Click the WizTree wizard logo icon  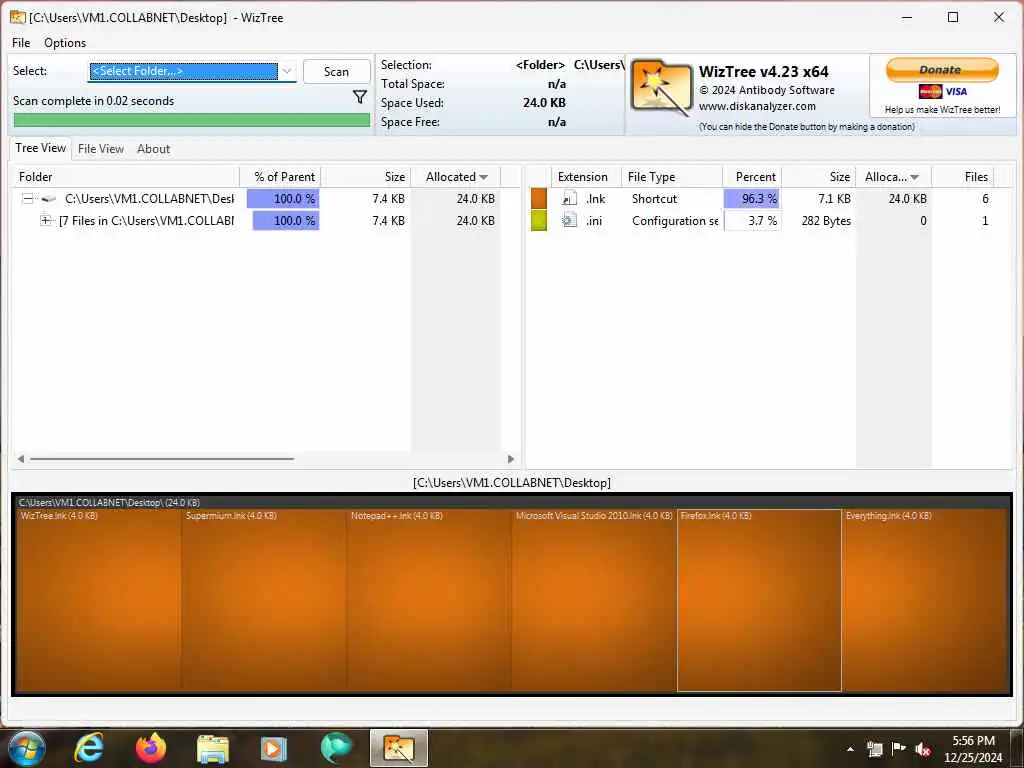pos(661,88)
